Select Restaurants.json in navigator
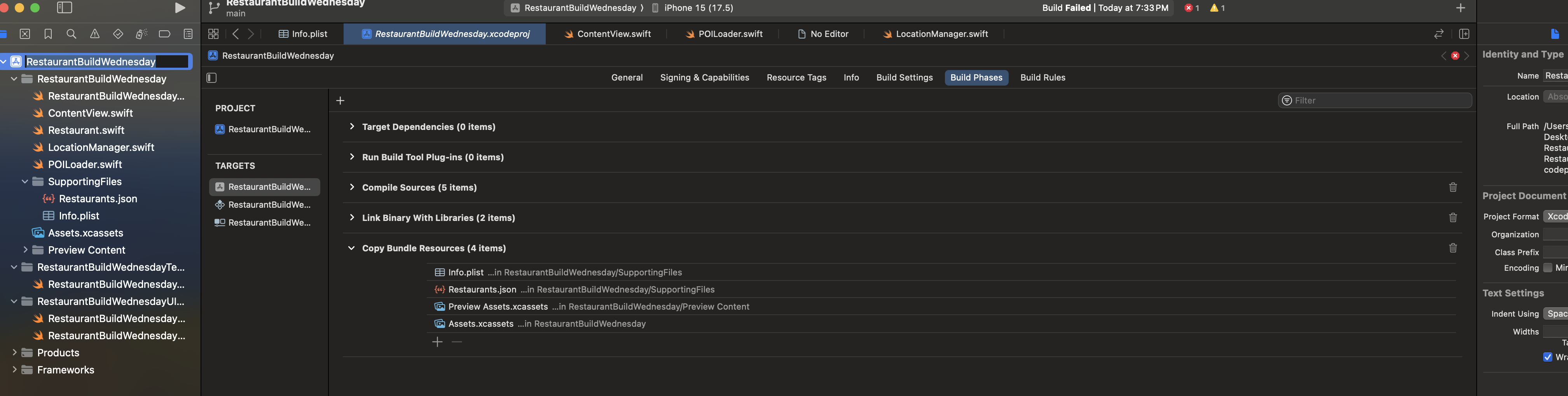 [98, 199]
